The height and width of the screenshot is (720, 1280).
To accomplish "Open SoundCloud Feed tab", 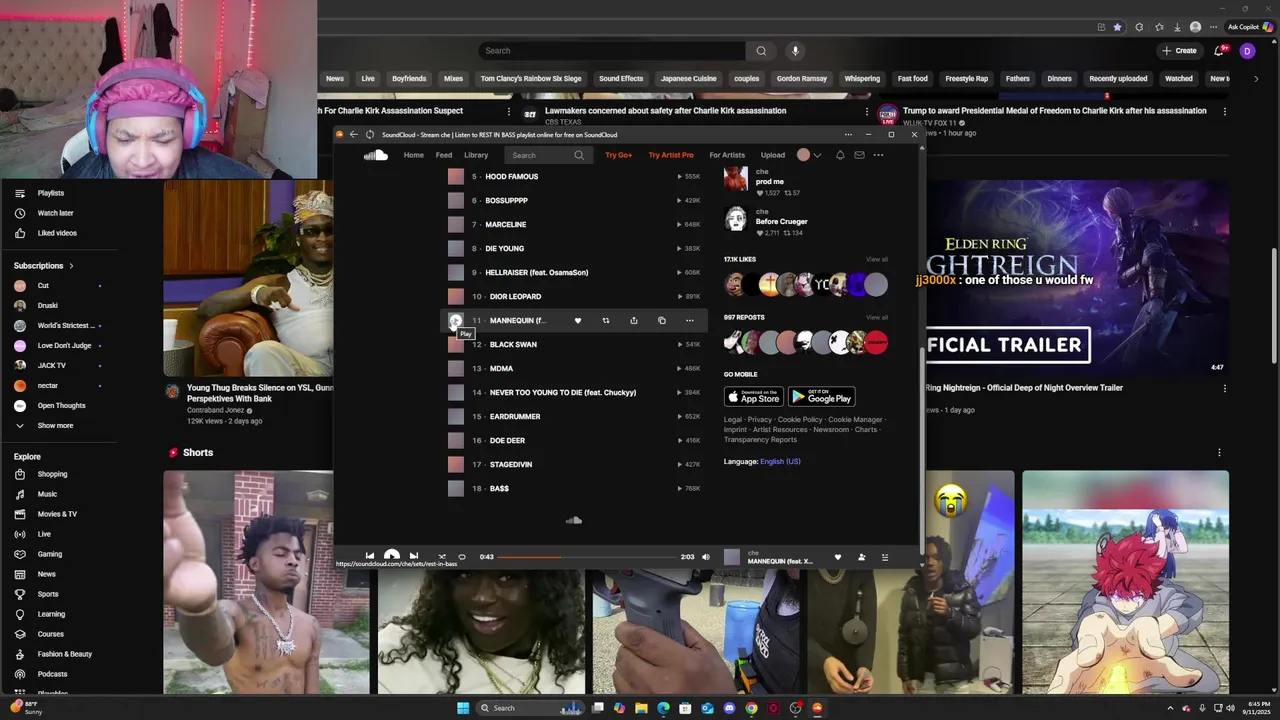I will tap(444, 155).
